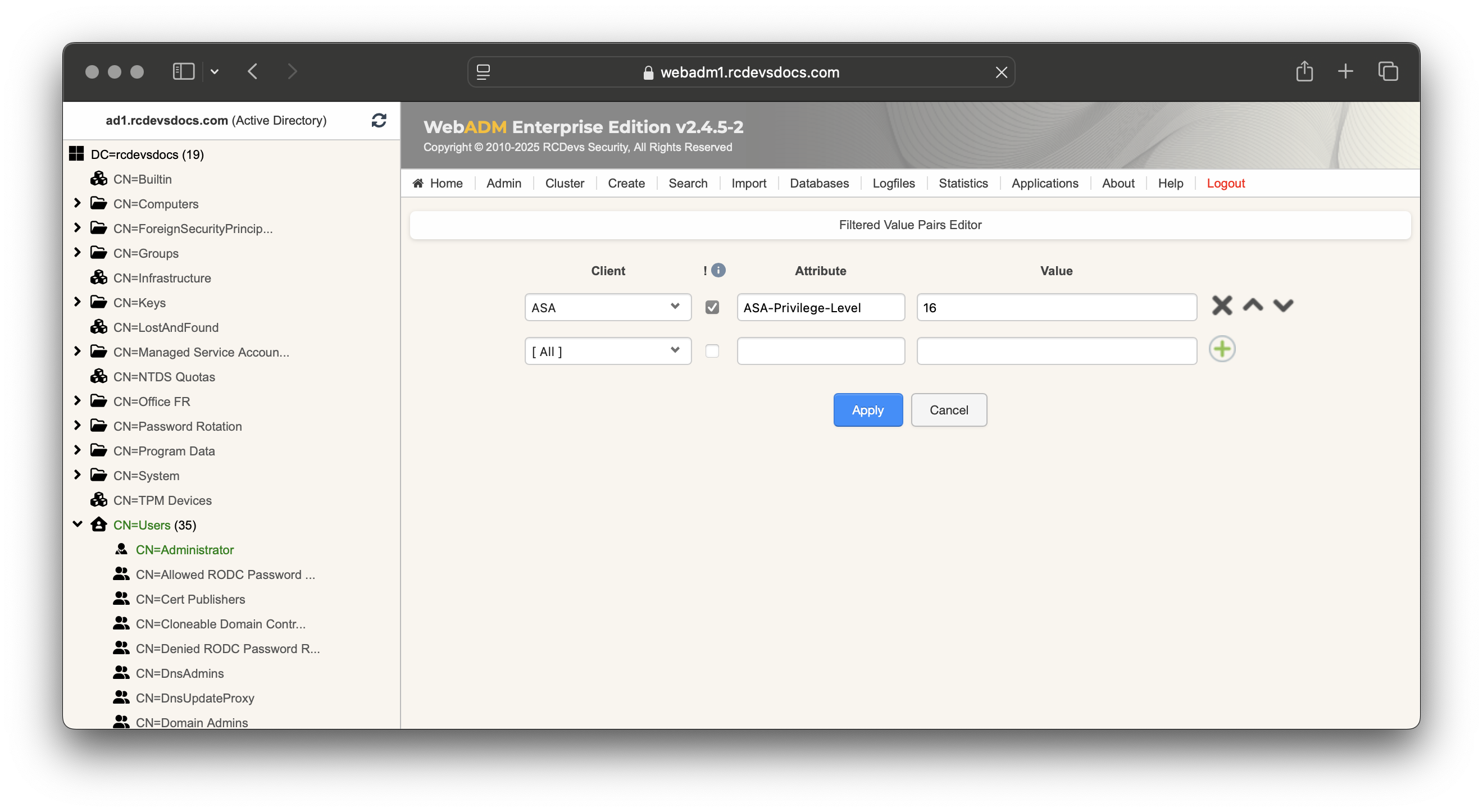The width and height of the screenshot is (1483, 812).
Task: Open the Create menu
Action: [626, 183]
